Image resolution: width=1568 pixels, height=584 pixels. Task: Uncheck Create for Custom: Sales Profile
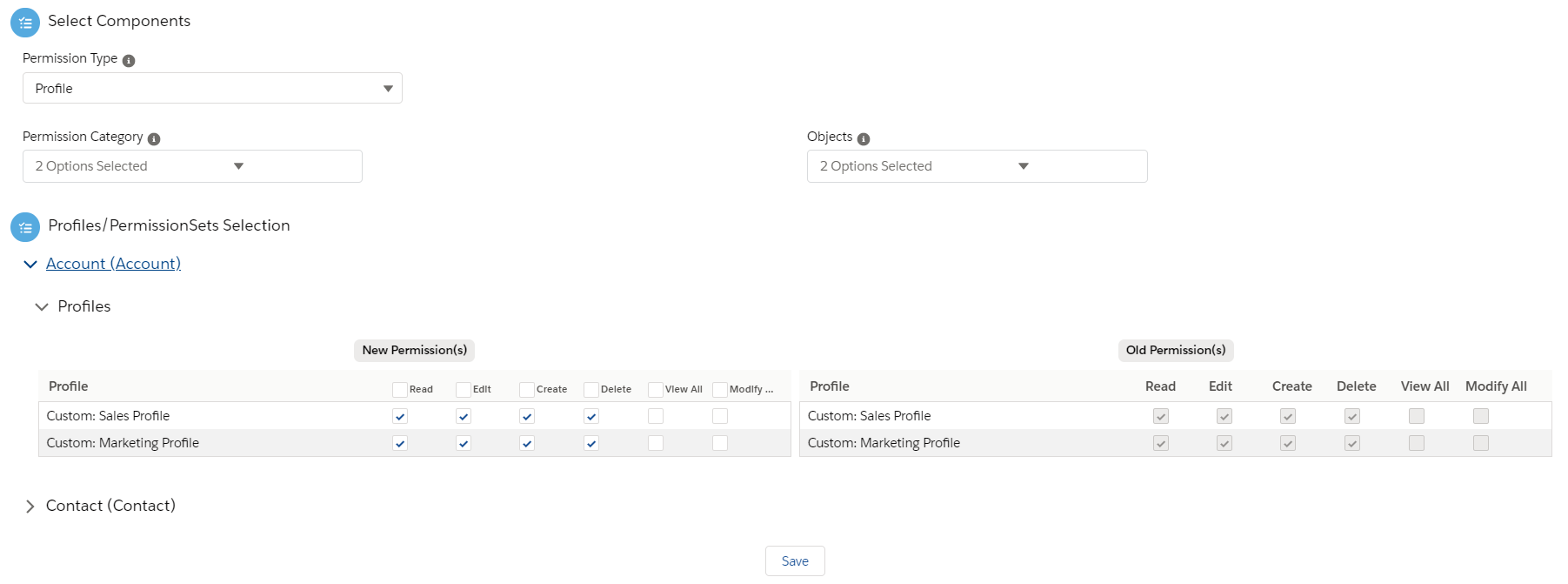pos(527,417)
